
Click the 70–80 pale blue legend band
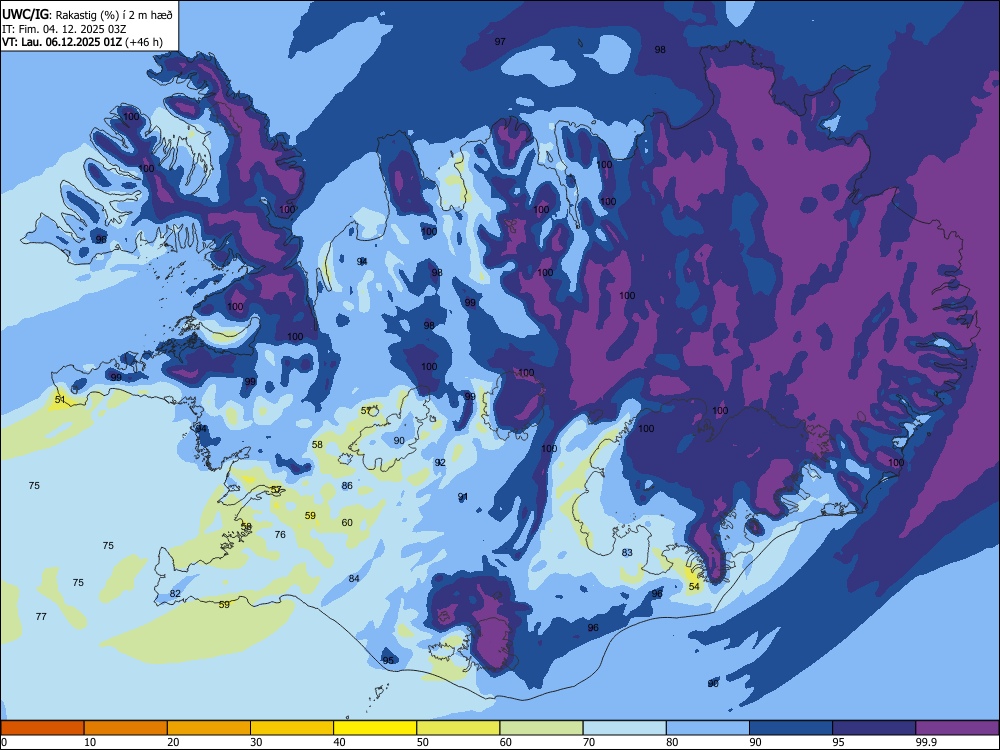point(624,728)
